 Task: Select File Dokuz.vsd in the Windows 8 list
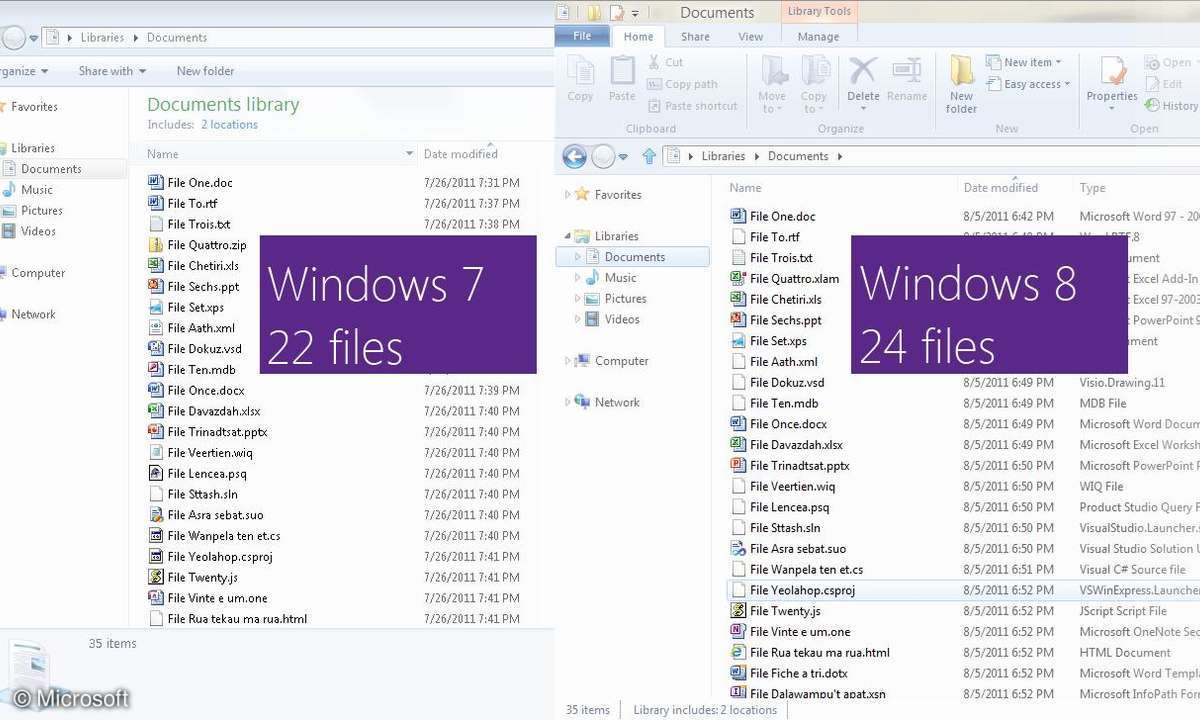coord(787,383)
